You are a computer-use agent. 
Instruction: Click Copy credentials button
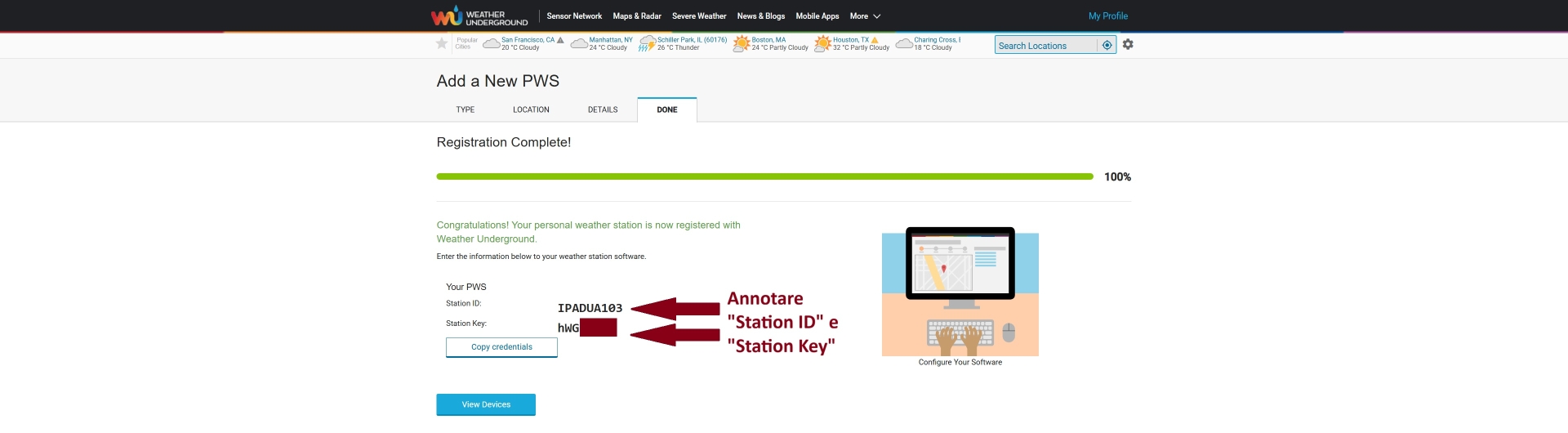click(501, 347)
